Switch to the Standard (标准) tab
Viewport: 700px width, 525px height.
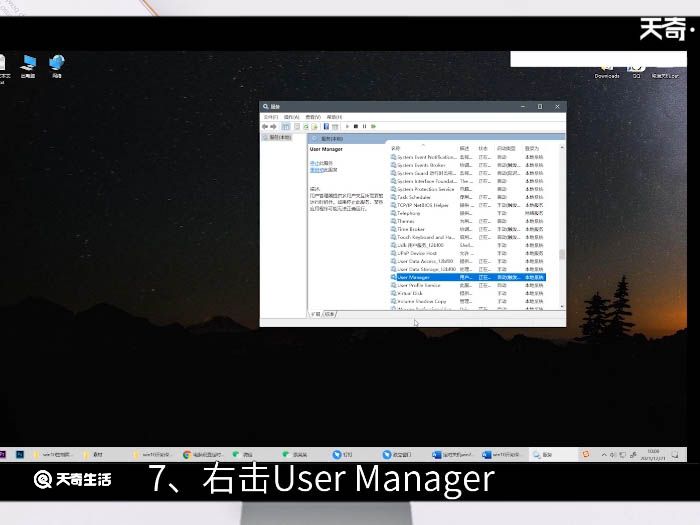[329, 314]
